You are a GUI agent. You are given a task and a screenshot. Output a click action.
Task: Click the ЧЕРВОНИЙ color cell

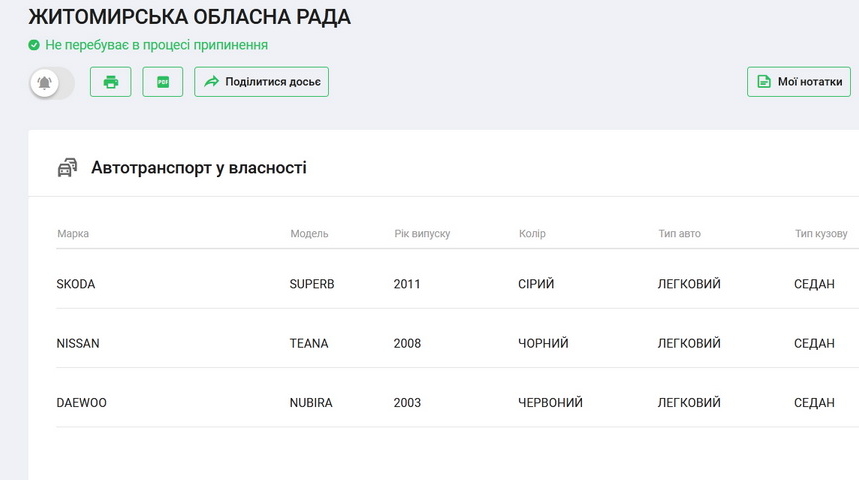click(550, 403)
